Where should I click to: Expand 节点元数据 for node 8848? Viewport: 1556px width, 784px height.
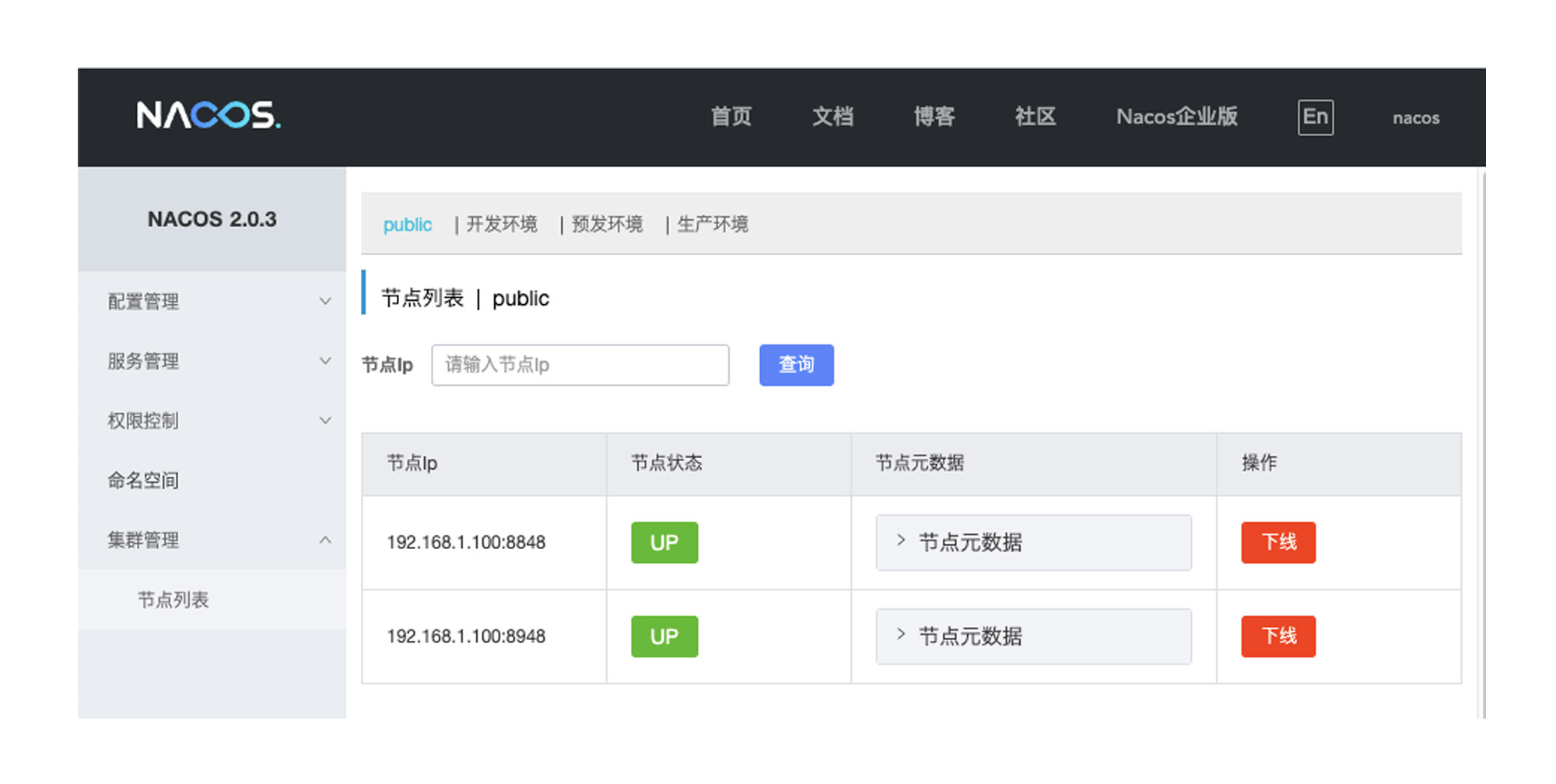point(1032,542)
